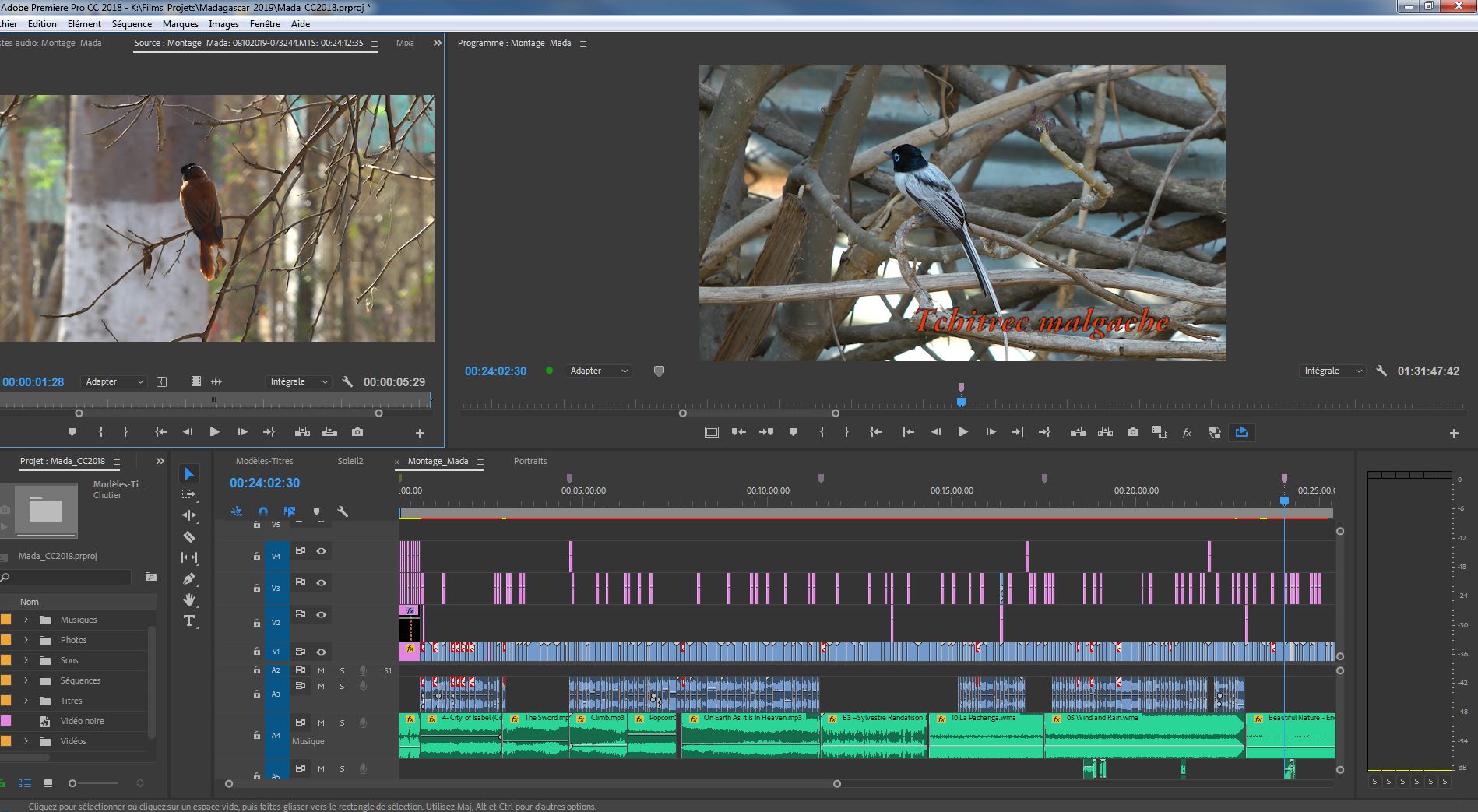Select the Type text tool
The height and width of the screenshot is (812, 1478).
coord(189,620)
